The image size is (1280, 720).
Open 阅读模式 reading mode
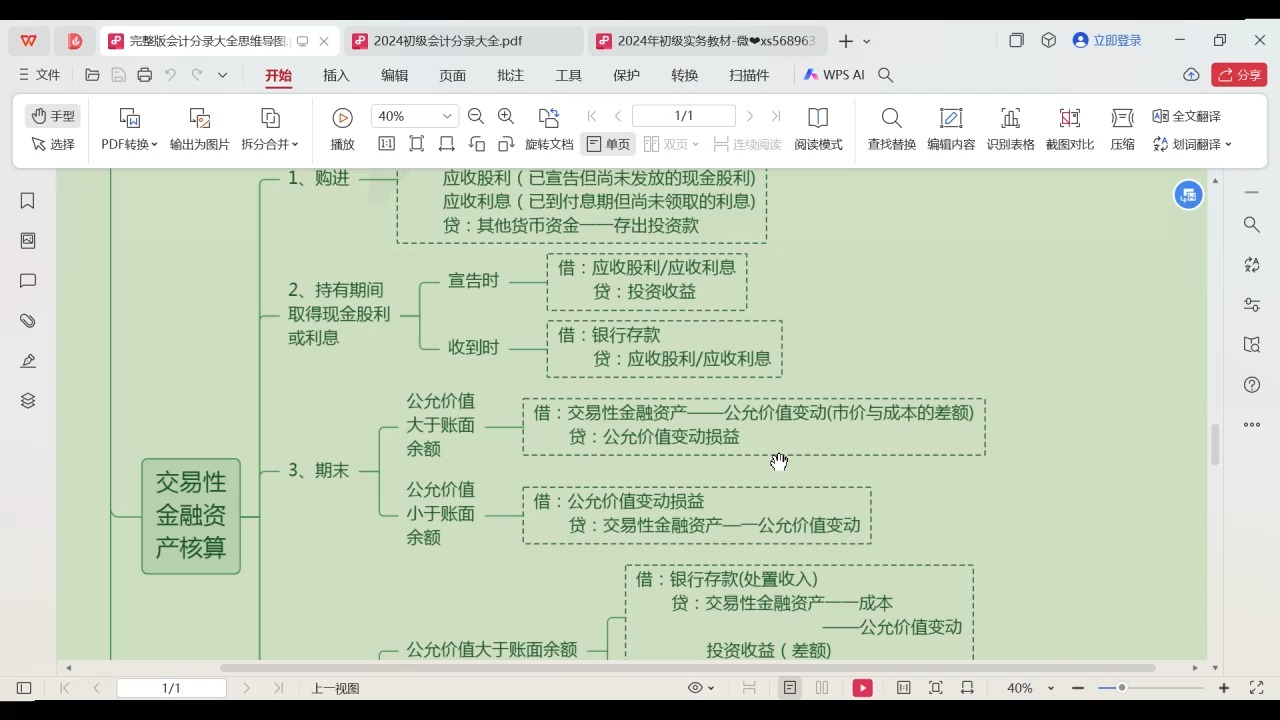tap(818, 129)
